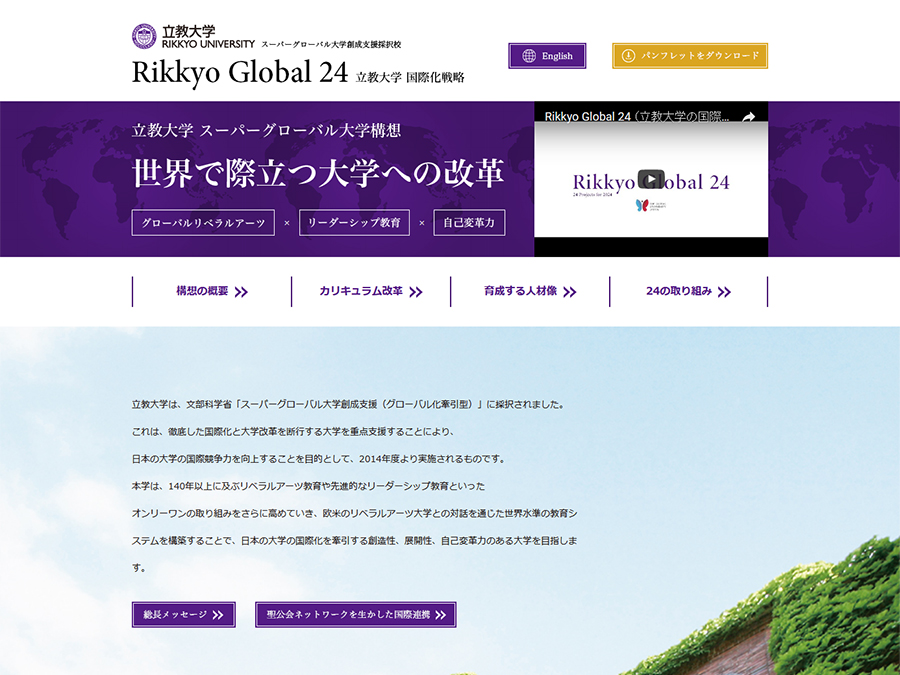Open the カリキュラム改革 navigation item
The height and width of the screenshot is (675, 900).
[371, 292]
